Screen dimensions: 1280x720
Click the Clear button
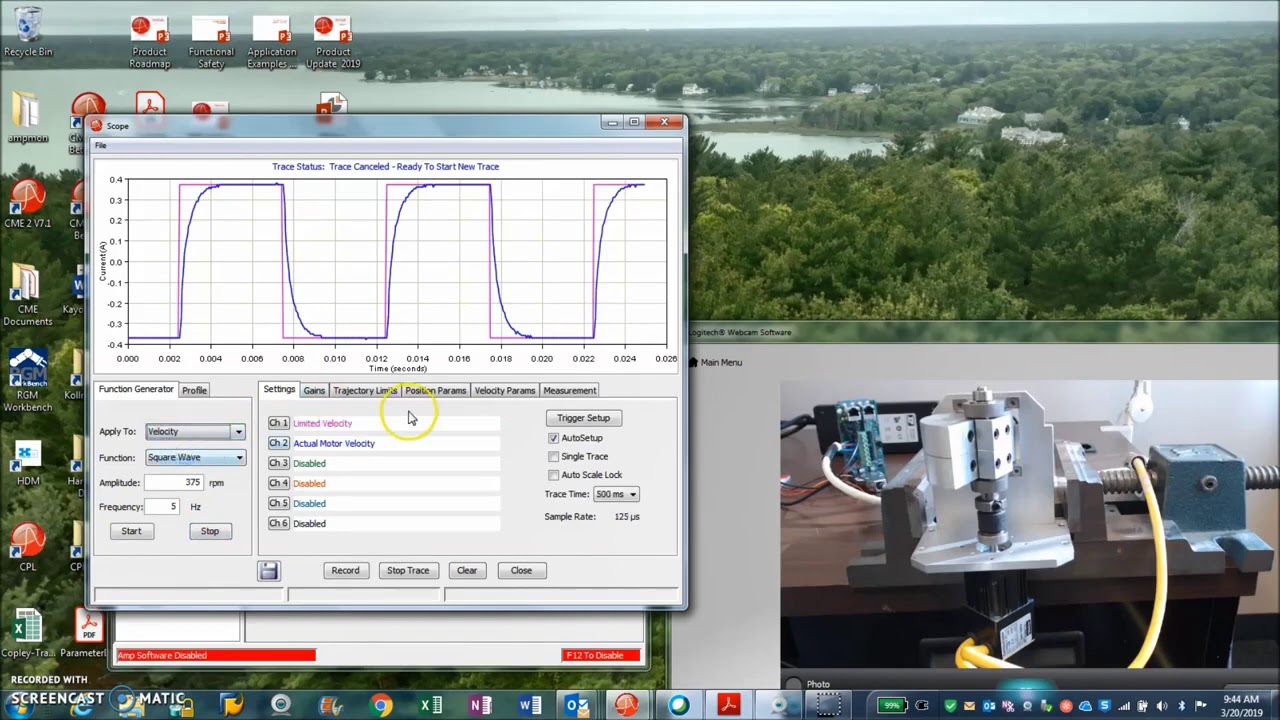(x=467, y=571)
